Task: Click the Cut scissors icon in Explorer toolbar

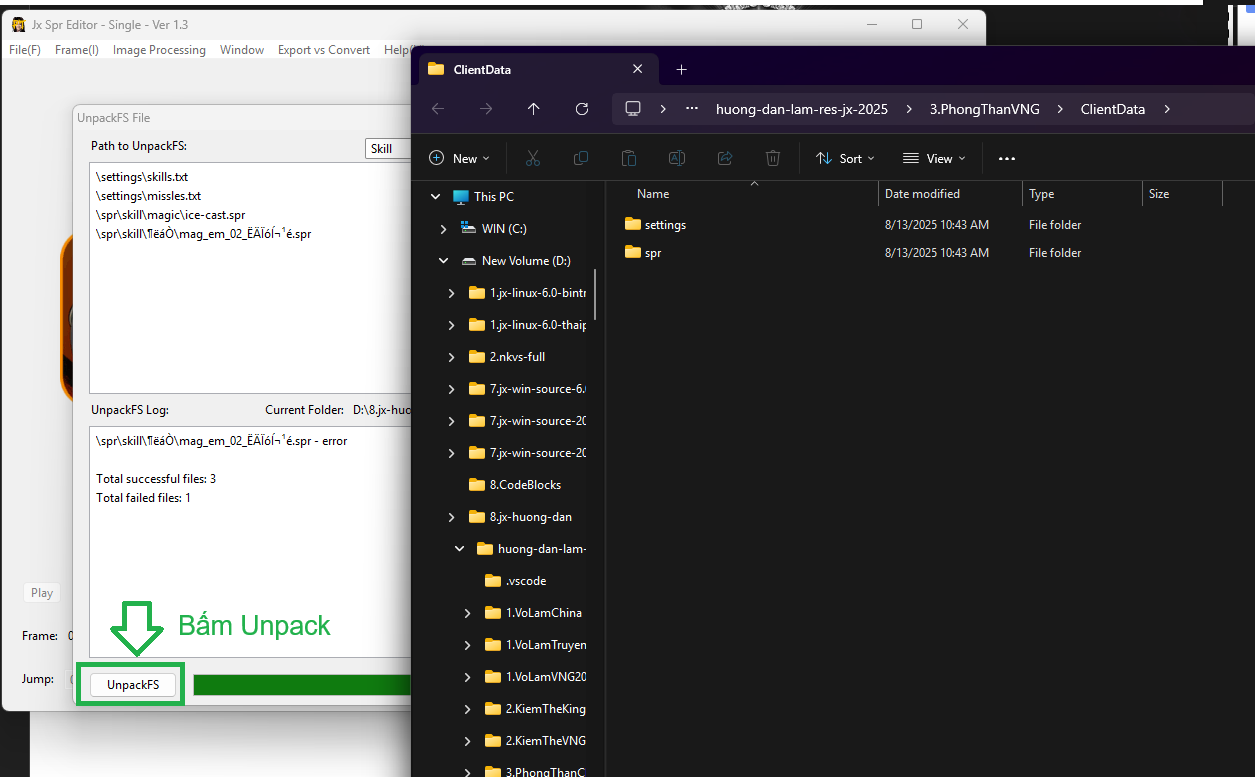Action: 532,158
